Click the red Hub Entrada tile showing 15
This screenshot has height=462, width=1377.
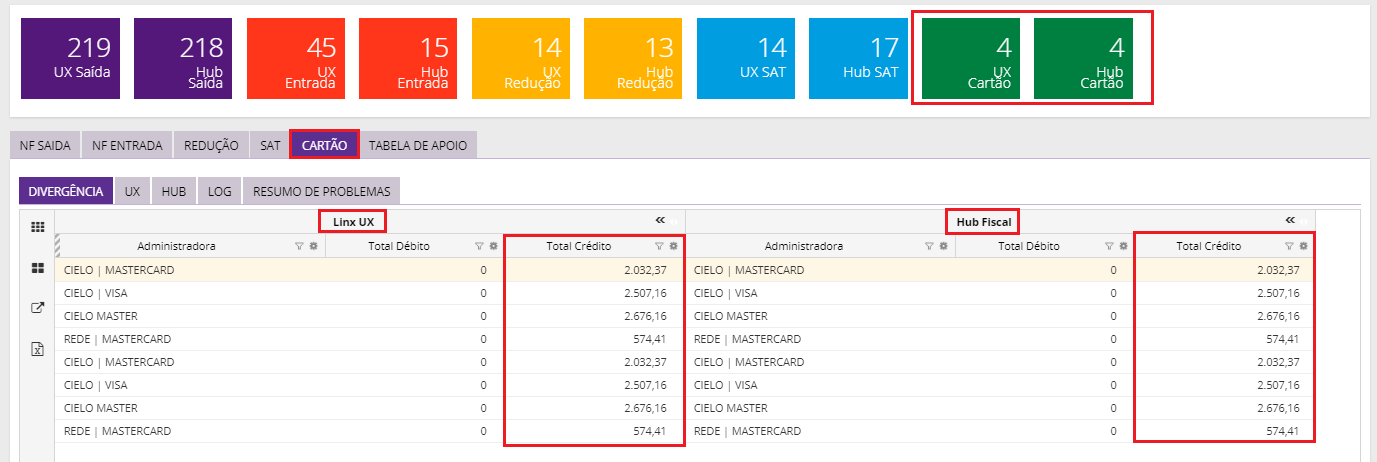[x=408, y=59]
